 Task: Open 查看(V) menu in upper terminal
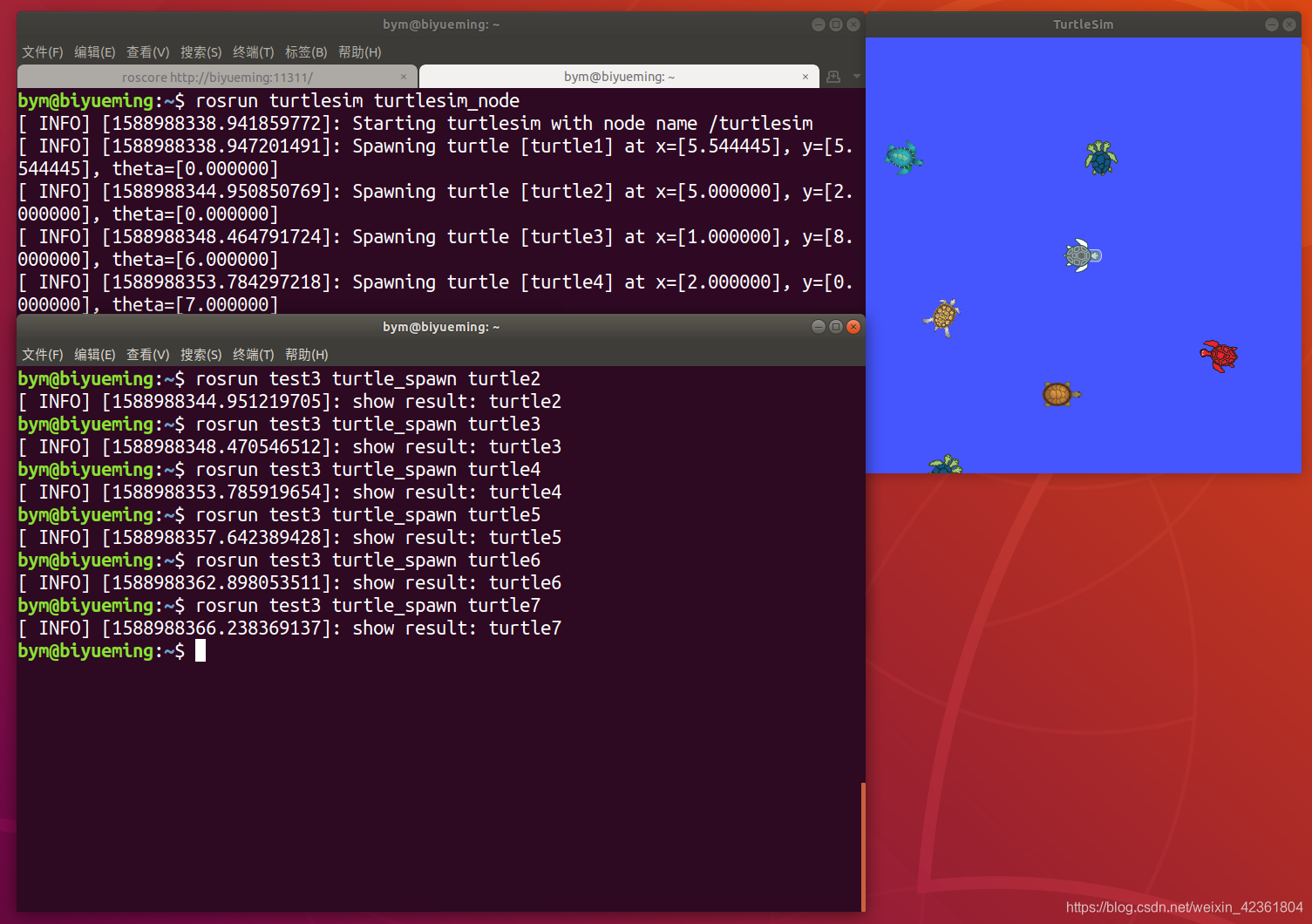point(147,52)
